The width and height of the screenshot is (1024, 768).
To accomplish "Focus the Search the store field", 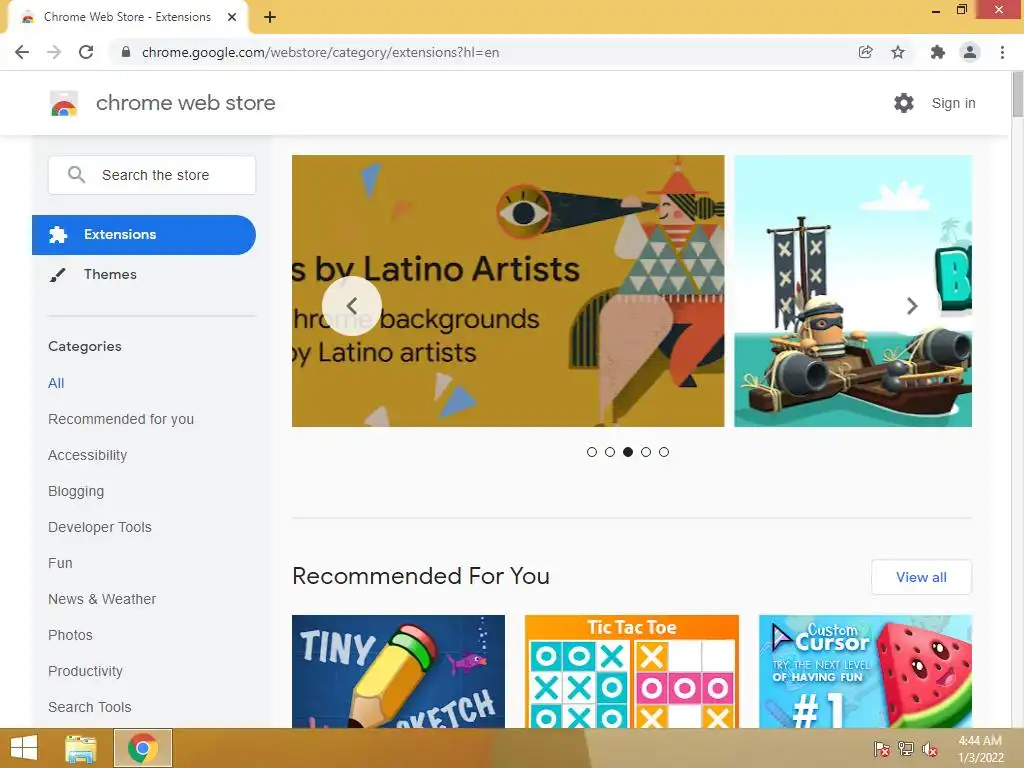I will 152,174.
